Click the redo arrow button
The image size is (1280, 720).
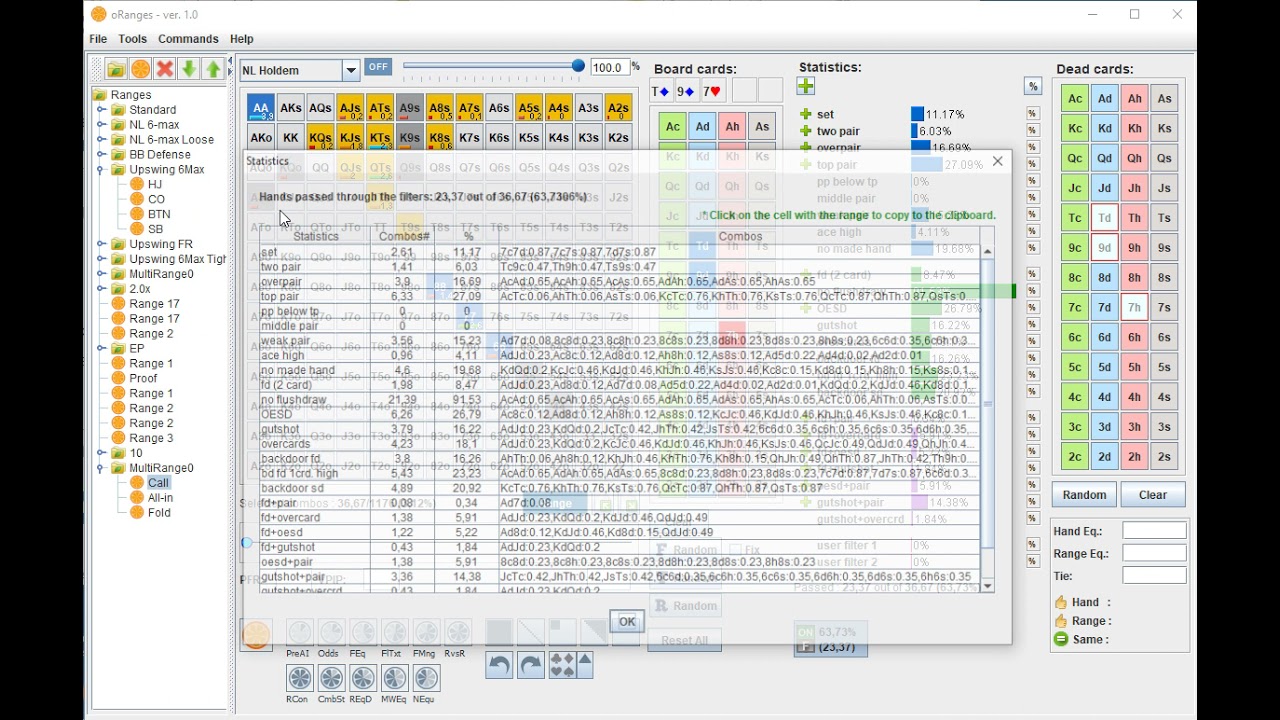click(x=531, y=665)
